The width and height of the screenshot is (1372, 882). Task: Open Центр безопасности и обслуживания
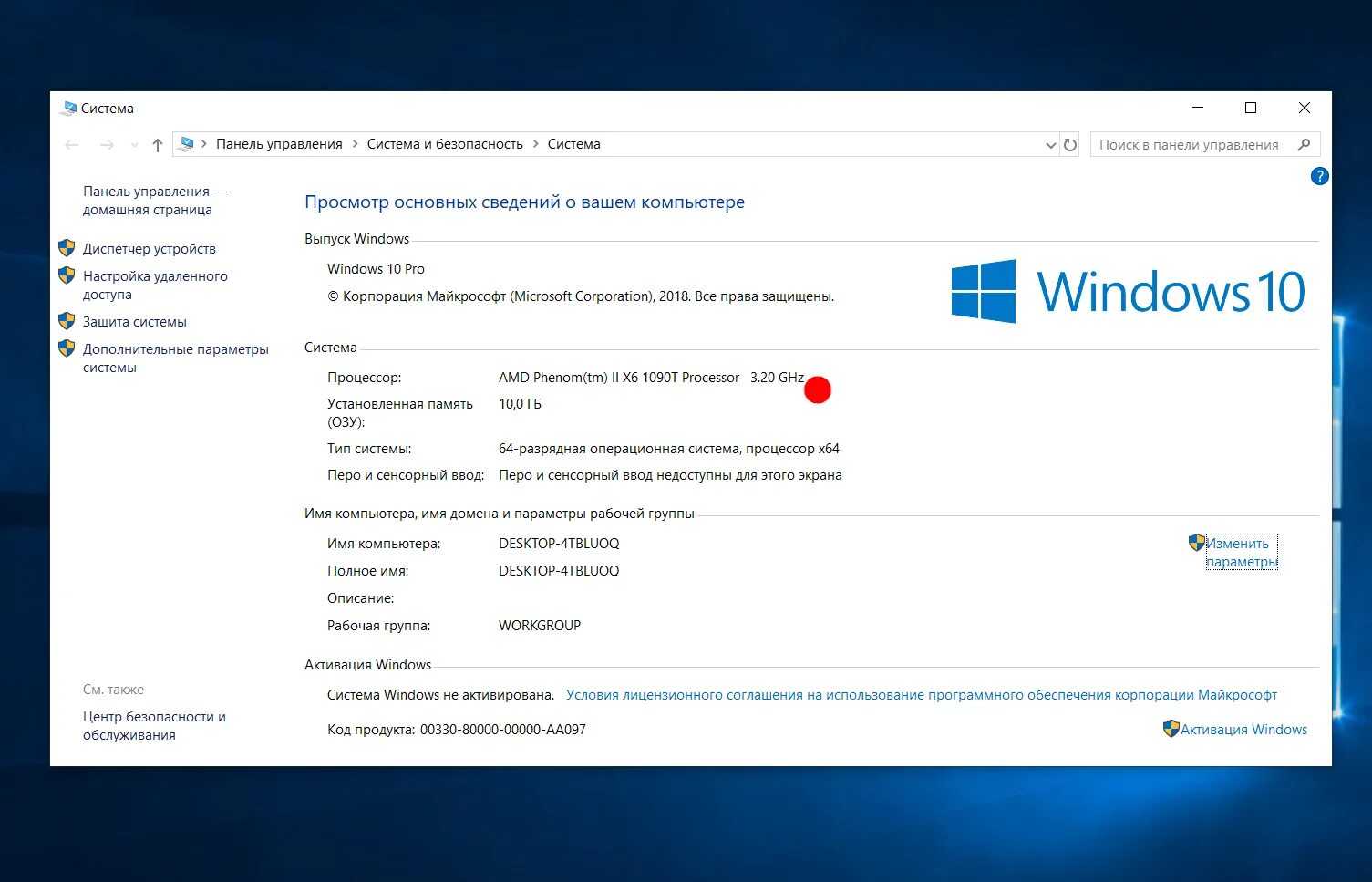[154, 726]
